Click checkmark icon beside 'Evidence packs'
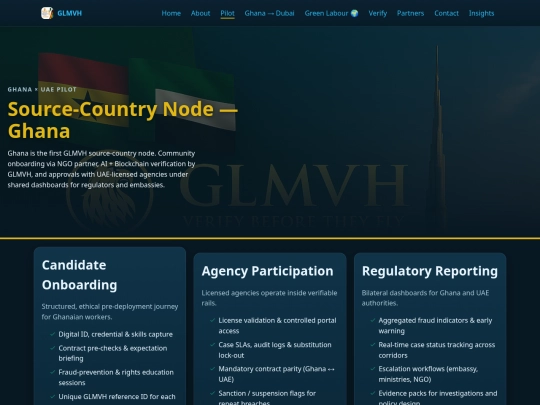 click(373, 393)
